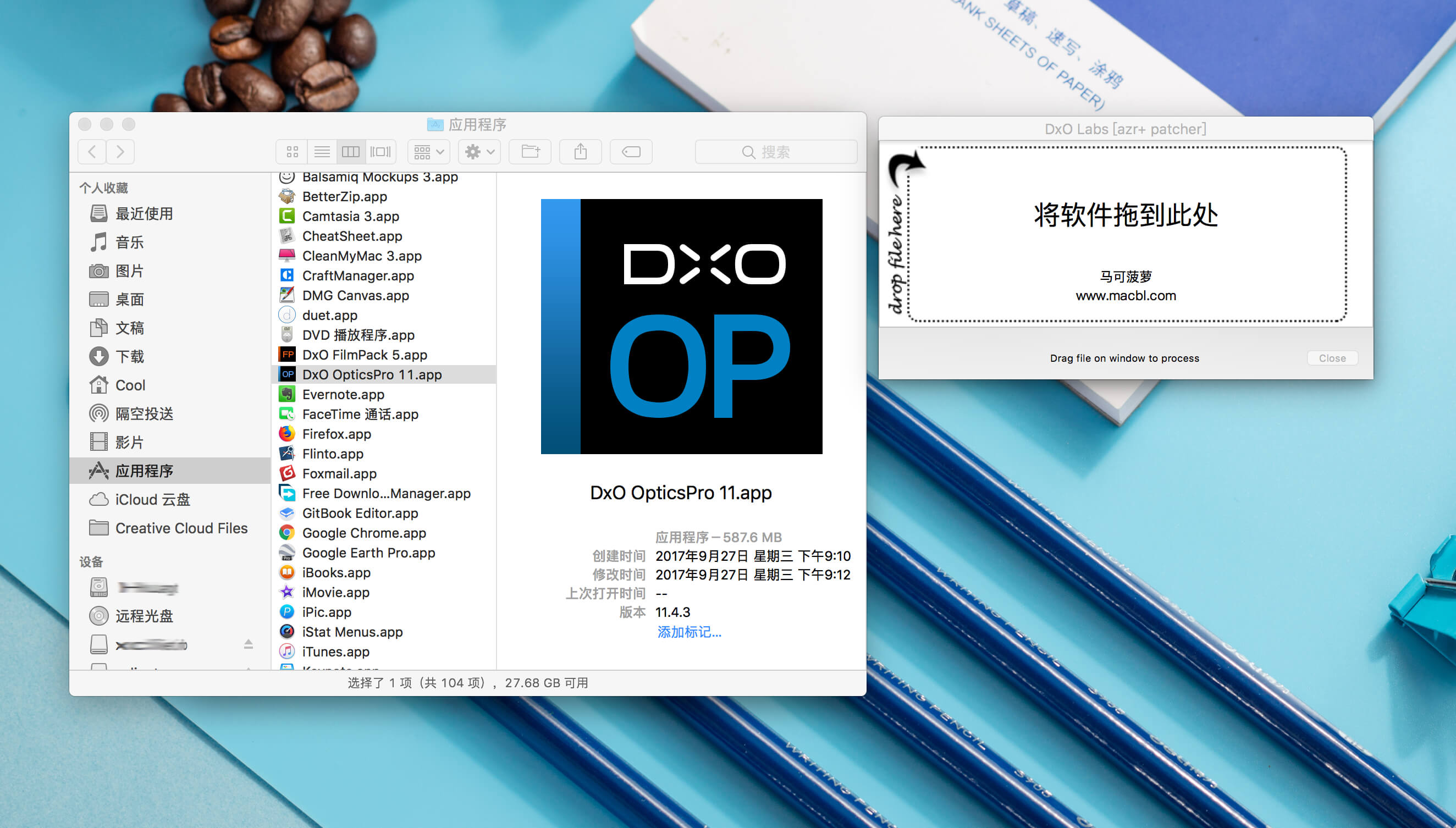Select iPic.app in the list
This screenshot has width=1456, height=828.
click(x=384, y=612)
